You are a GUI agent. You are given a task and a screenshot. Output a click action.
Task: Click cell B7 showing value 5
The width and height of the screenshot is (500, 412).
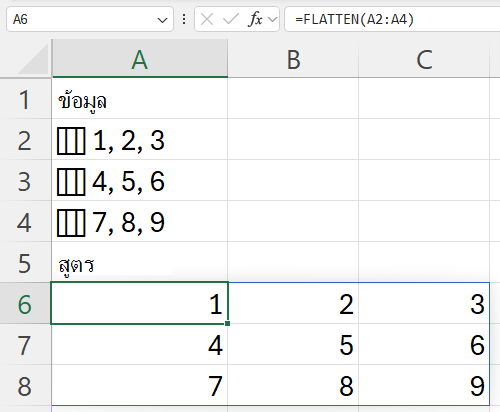coord(293,345)
